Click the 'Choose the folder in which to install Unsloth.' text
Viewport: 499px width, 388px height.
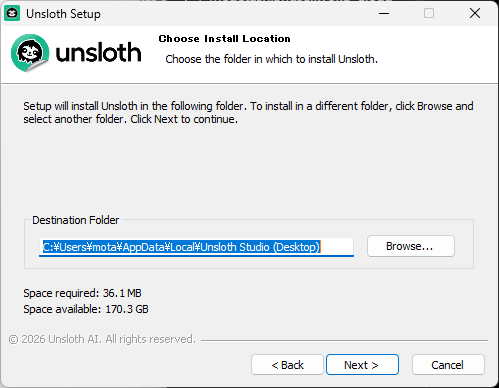(x=271, y=59)
